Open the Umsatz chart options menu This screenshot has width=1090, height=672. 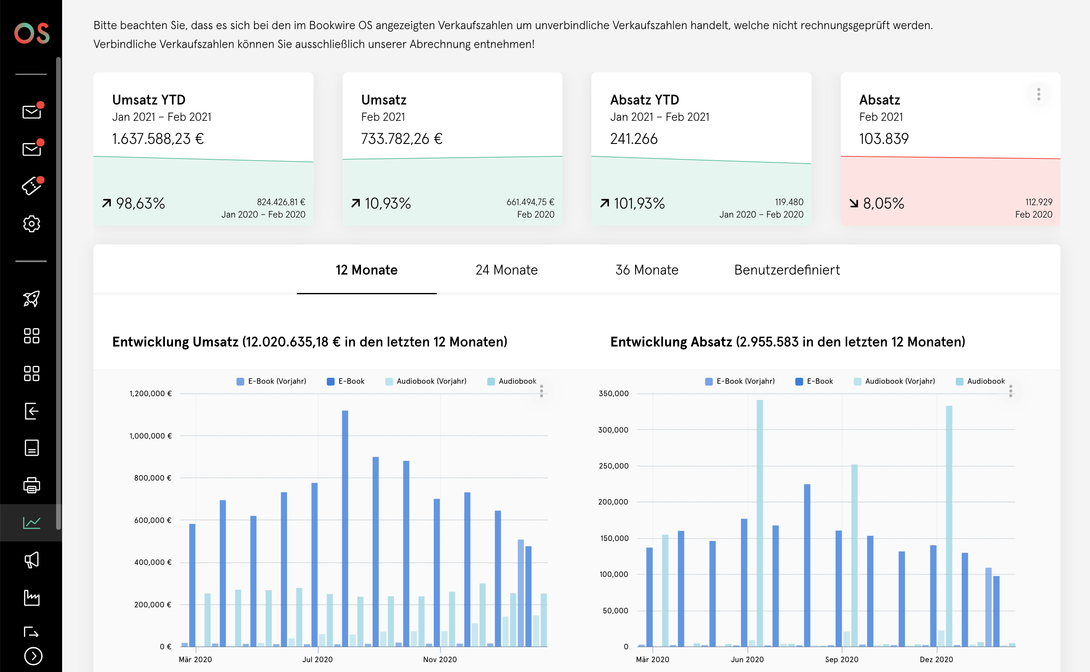point(542,391)
